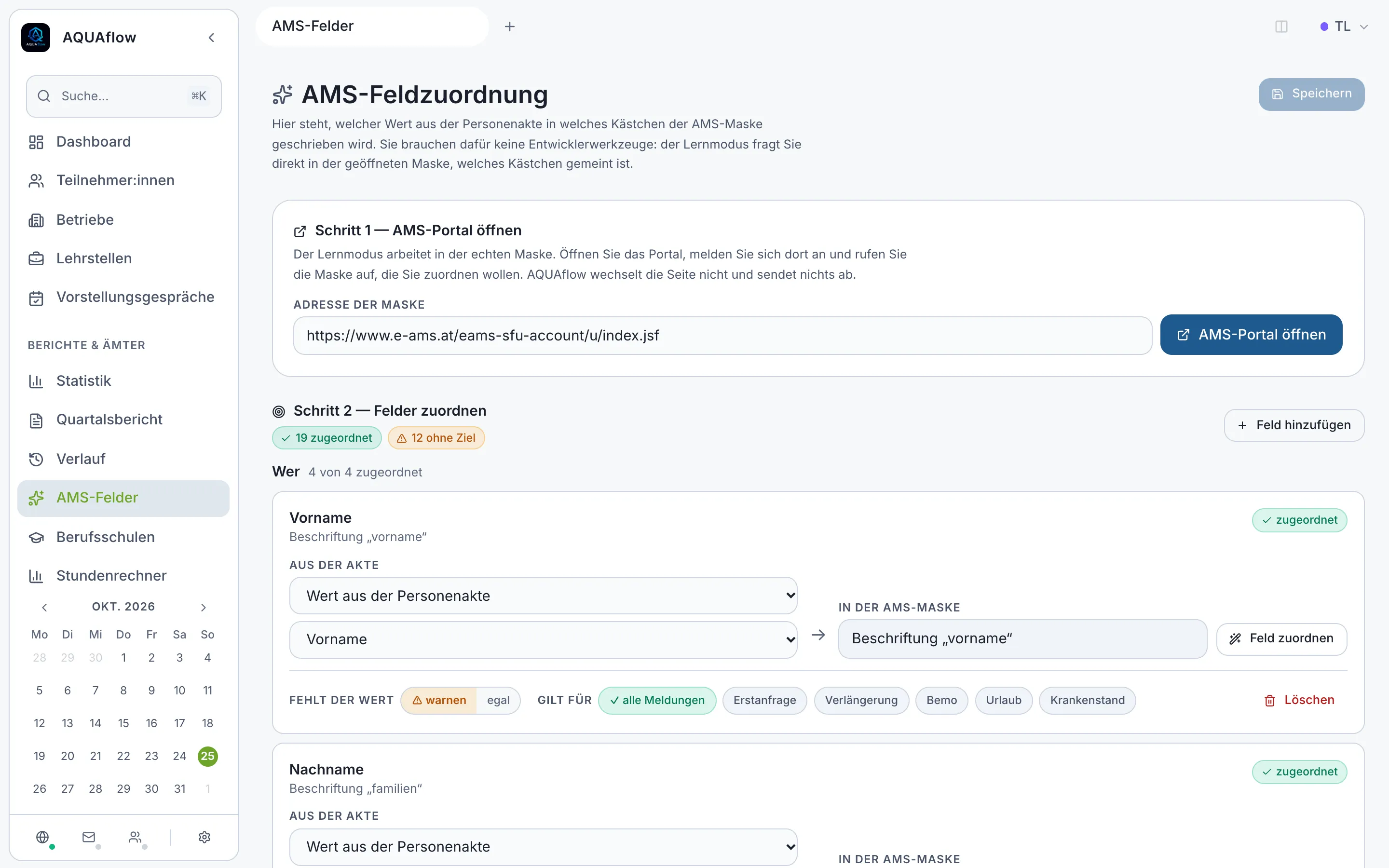Open the globe icon in the sidebar footer
The image size is (1389, 868).
click(x=42, y=837)
